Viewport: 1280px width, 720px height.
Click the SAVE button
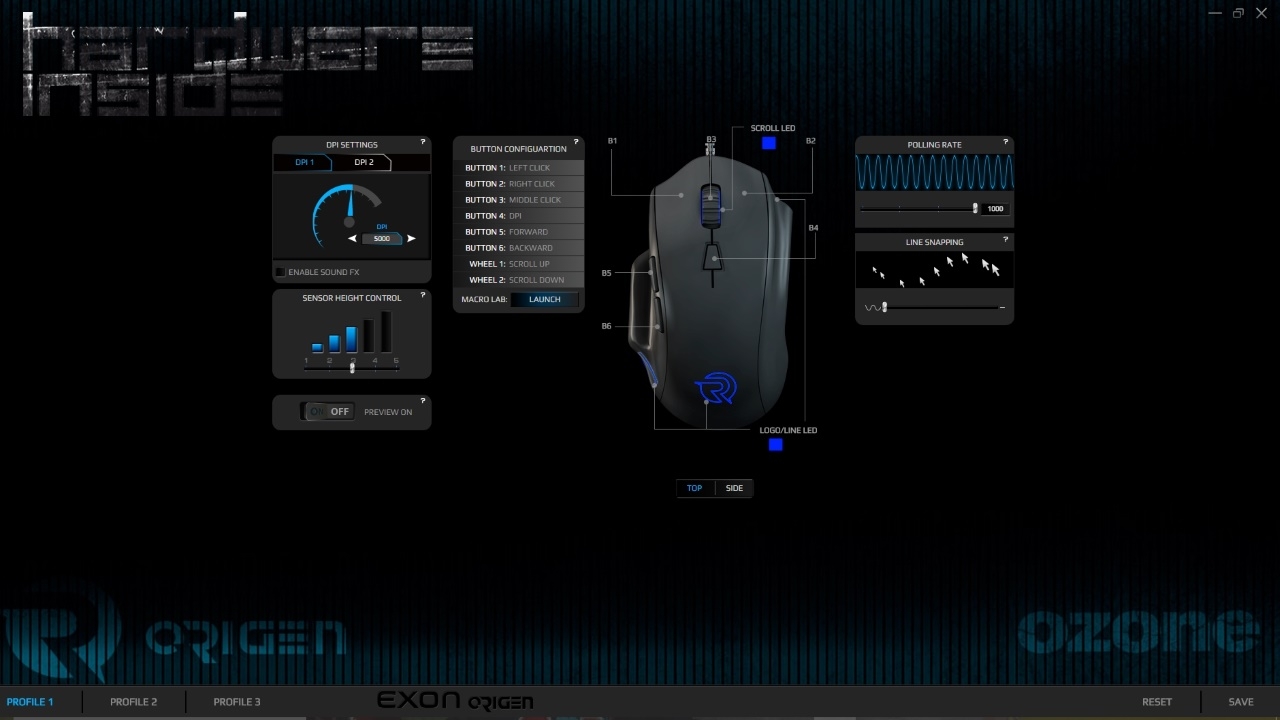point(1241,702)
